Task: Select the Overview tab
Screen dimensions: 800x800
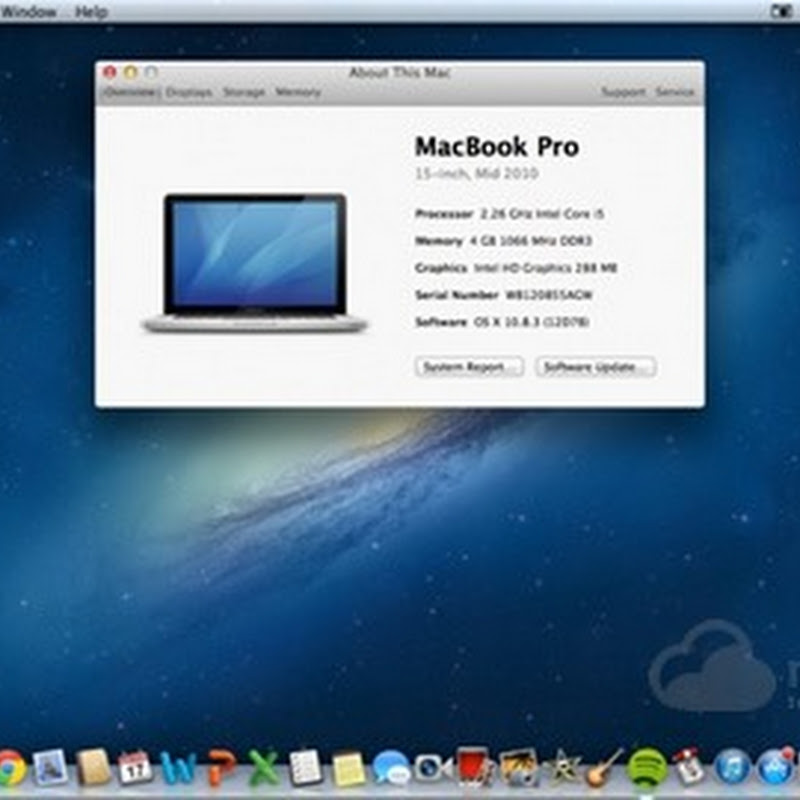Action: (131, 92)
